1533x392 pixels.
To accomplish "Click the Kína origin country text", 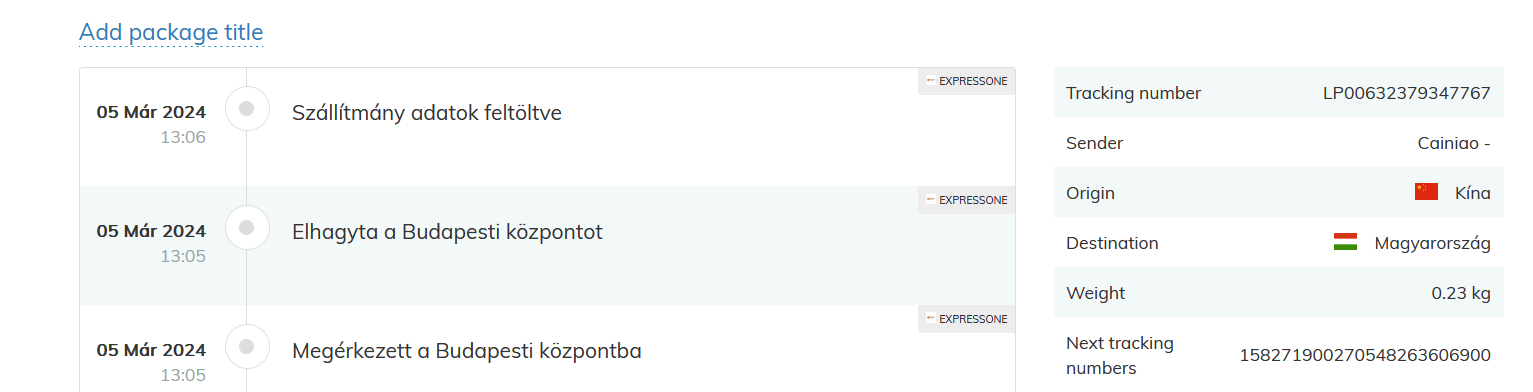I will [1473, 193].
